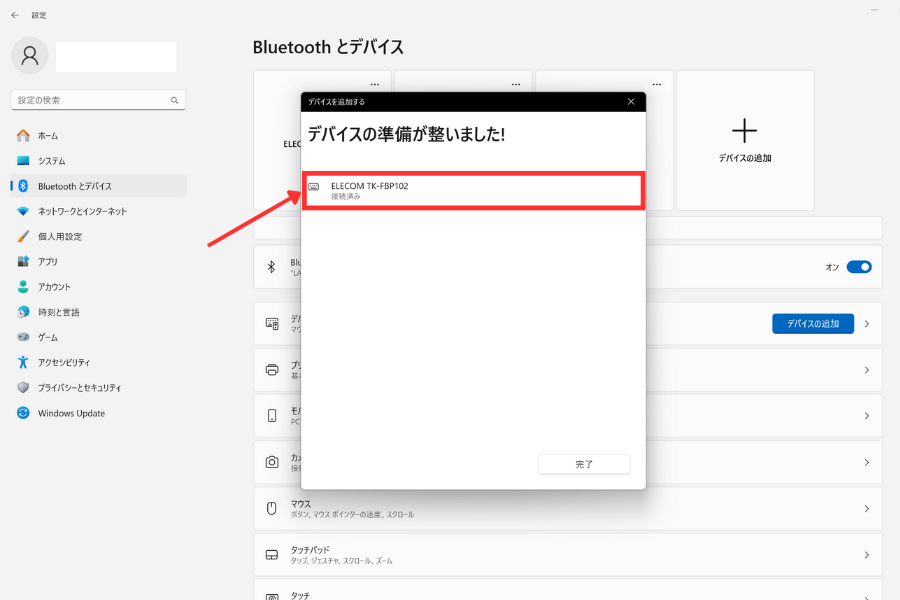Expand the camera row chevron
Image resolution: width=900 pixels, height=600 pixels.
click(867, 463)
